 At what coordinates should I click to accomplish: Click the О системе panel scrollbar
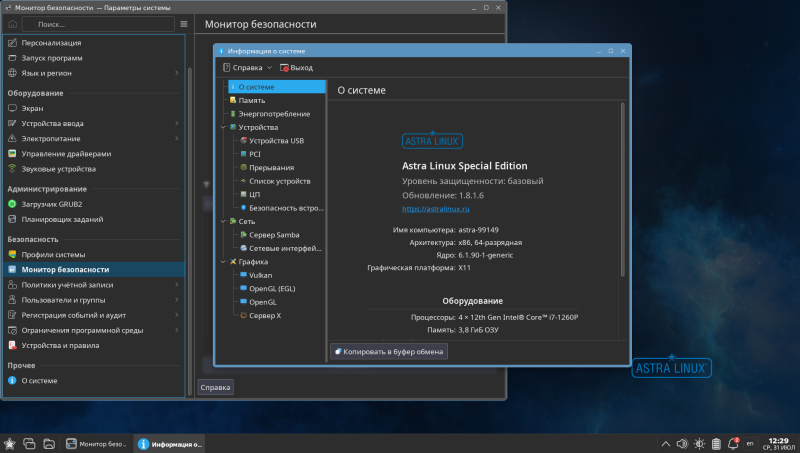click(x=622, y=190)
